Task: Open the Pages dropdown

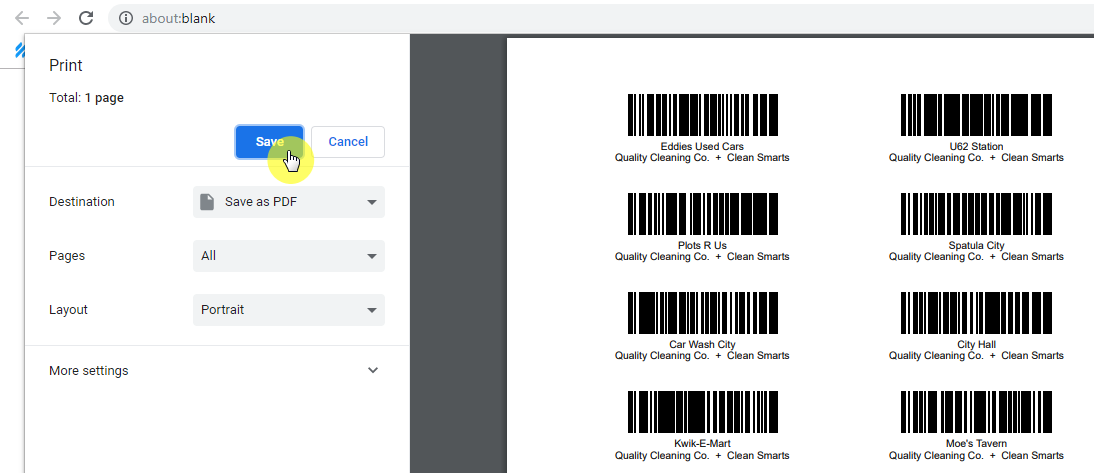Action: click(x=288, y=256)
